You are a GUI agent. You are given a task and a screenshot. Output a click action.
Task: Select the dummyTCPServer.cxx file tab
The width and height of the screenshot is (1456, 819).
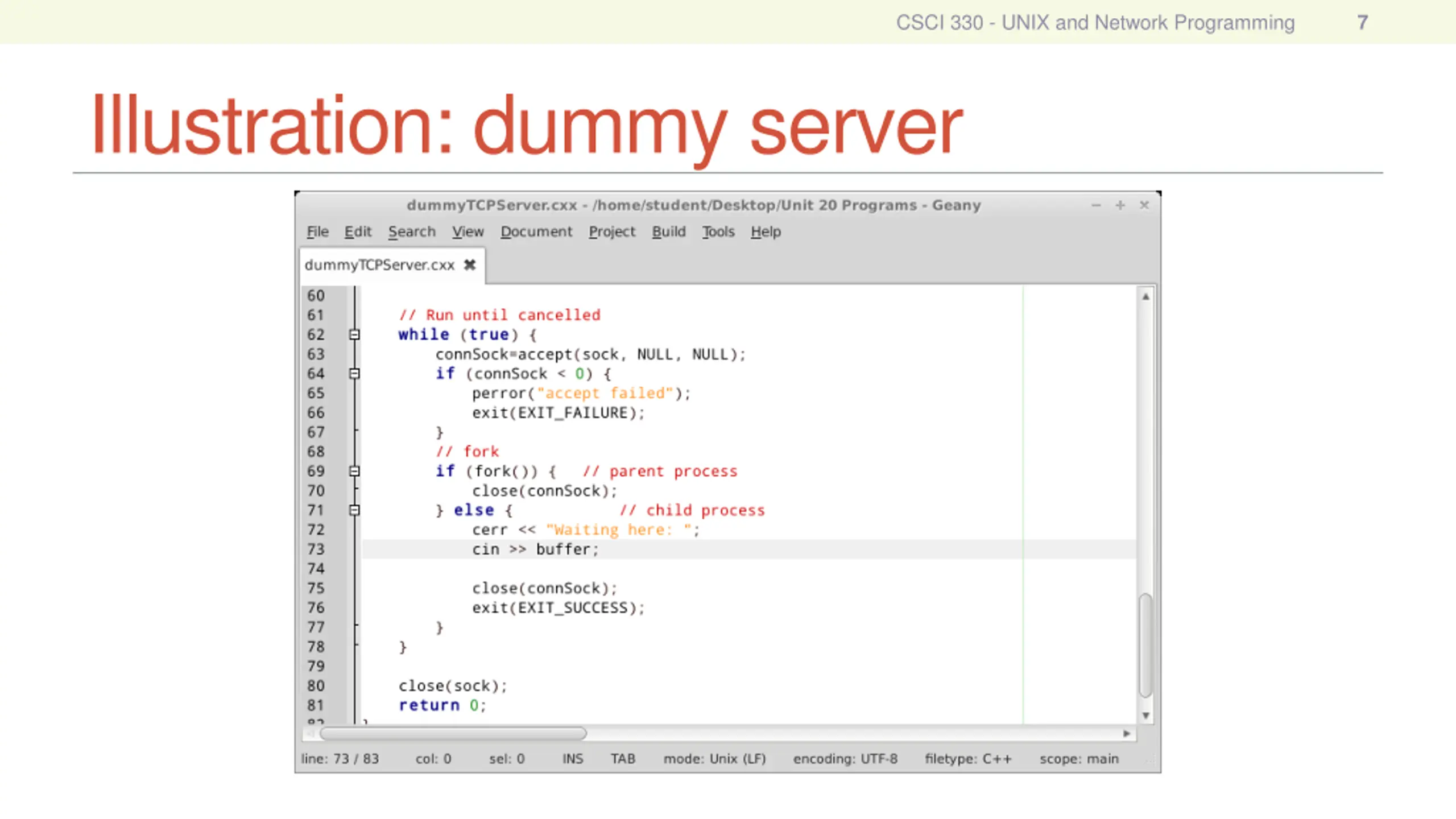pos(379,265)
